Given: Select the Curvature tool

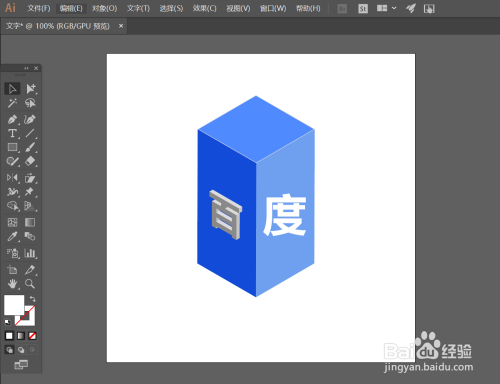Looking at the screenshot, I should 30,119.
